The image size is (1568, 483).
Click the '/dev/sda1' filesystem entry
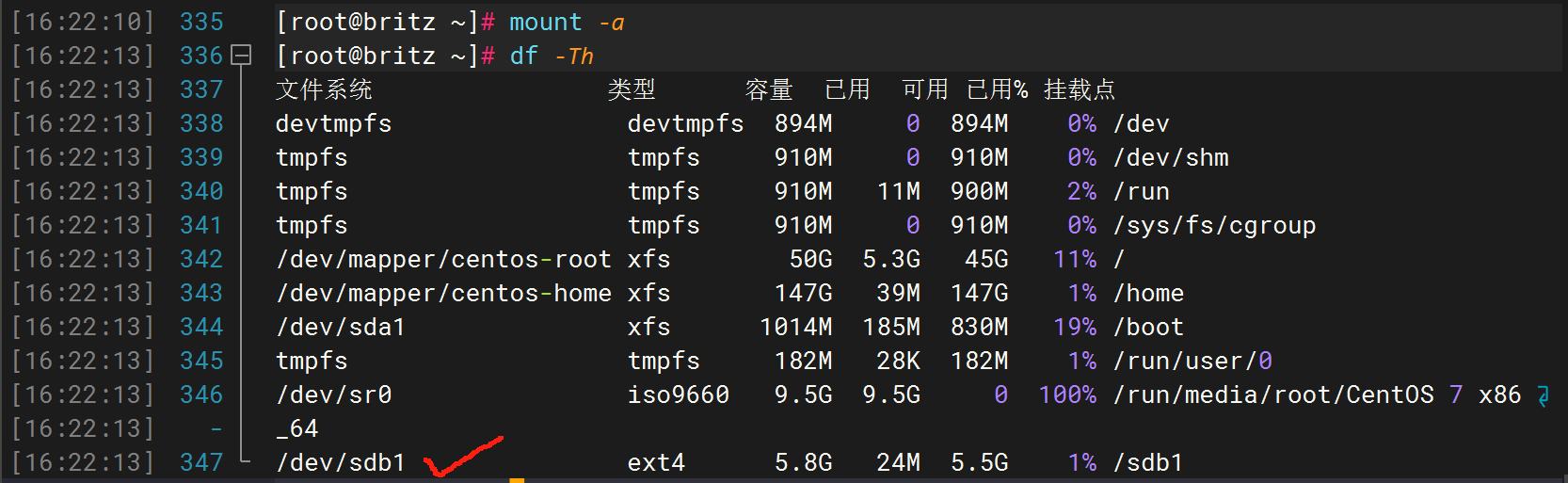coord(341,327)
